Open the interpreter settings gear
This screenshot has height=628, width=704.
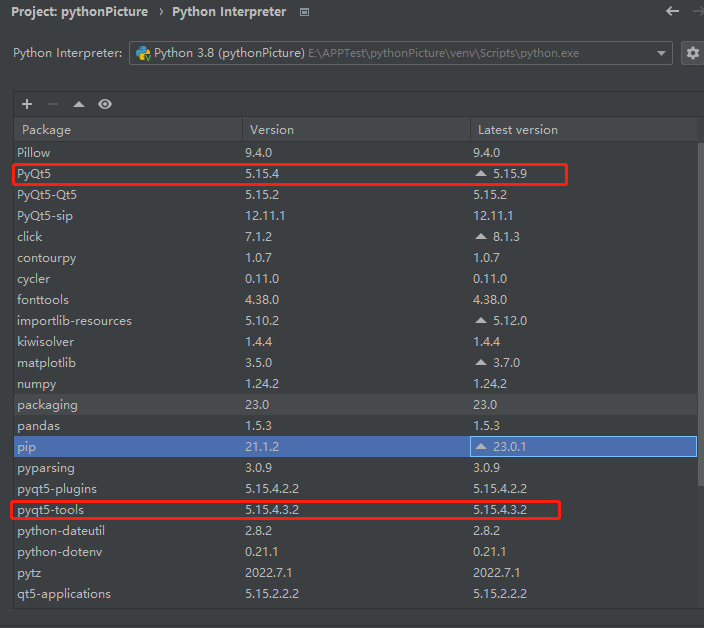692,53
